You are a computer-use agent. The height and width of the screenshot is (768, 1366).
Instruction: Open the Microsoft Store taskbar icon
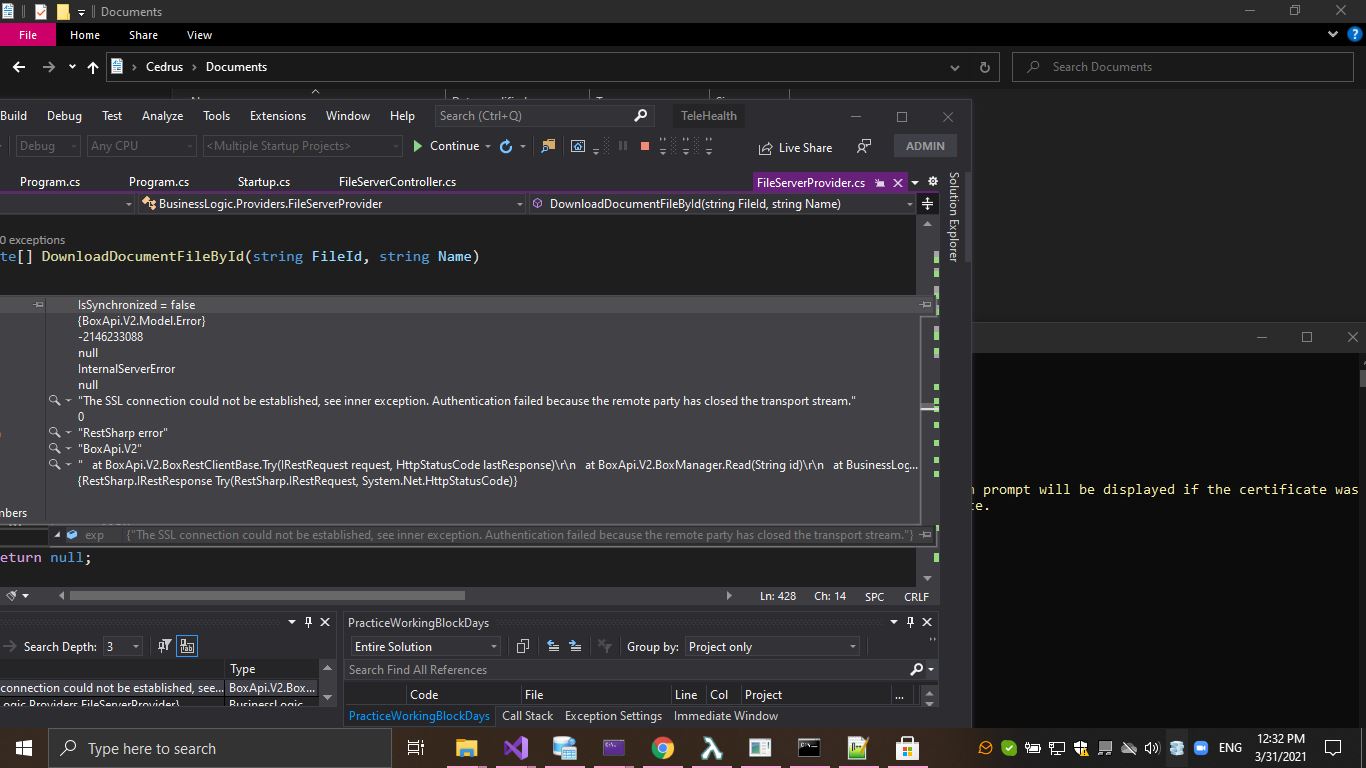pyautogui.click(x=907, y=748)
